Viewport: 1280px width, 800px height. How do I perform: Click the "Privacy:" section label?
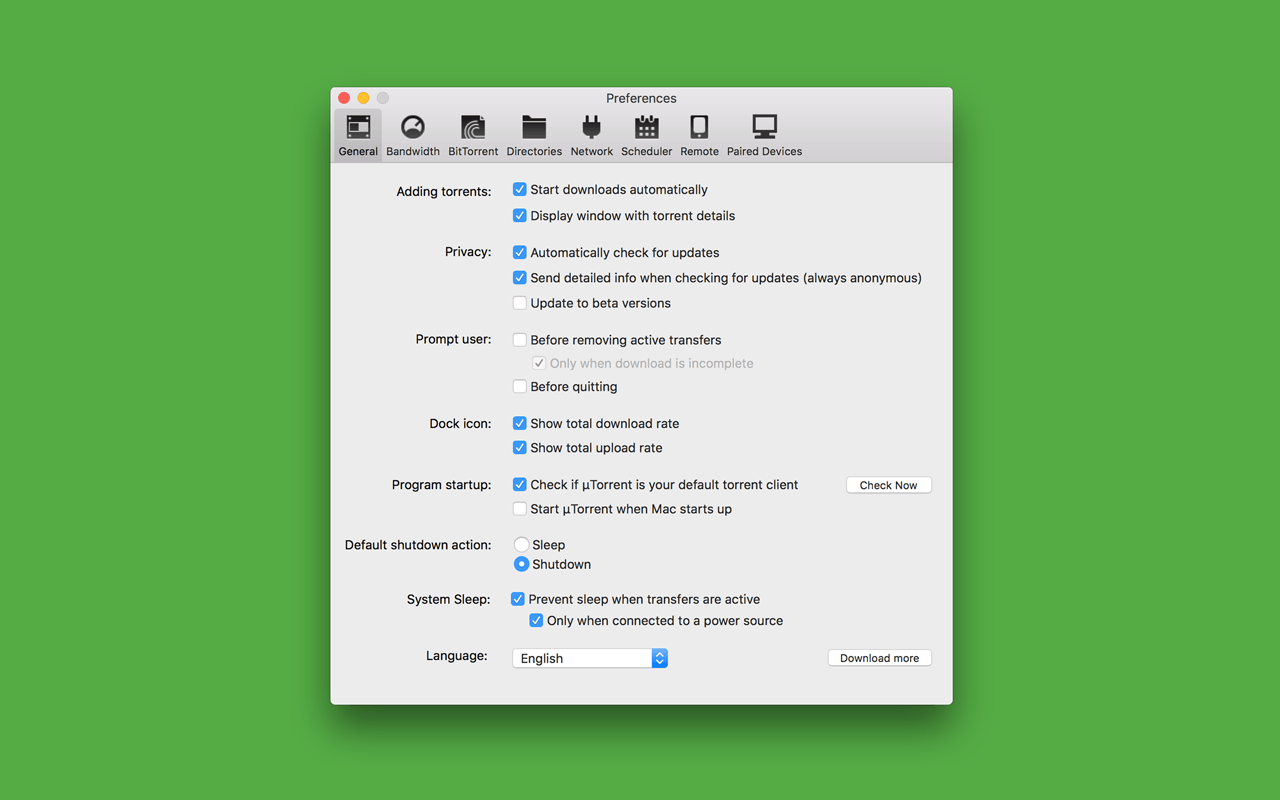click(x=468, y=252)
